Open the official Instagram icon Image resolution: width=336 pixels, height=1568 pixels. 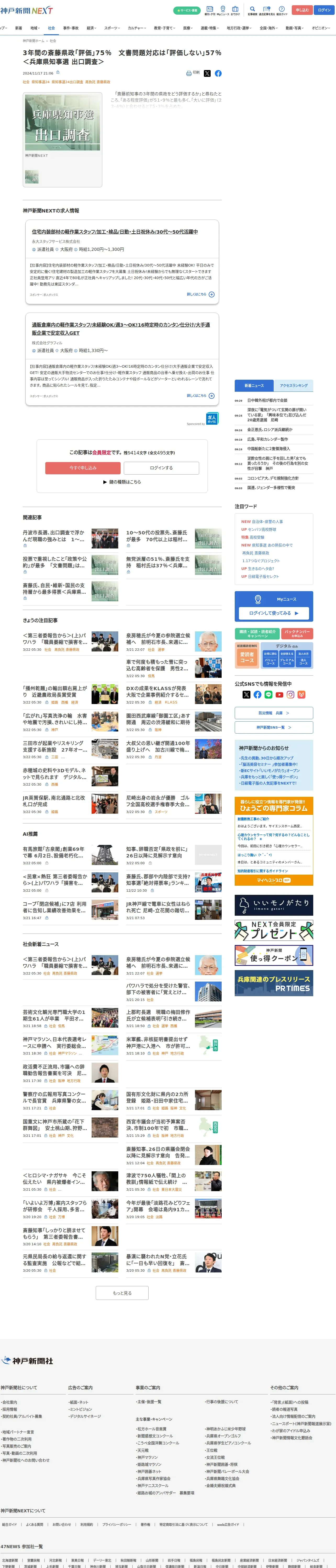[x=290, y=695]
